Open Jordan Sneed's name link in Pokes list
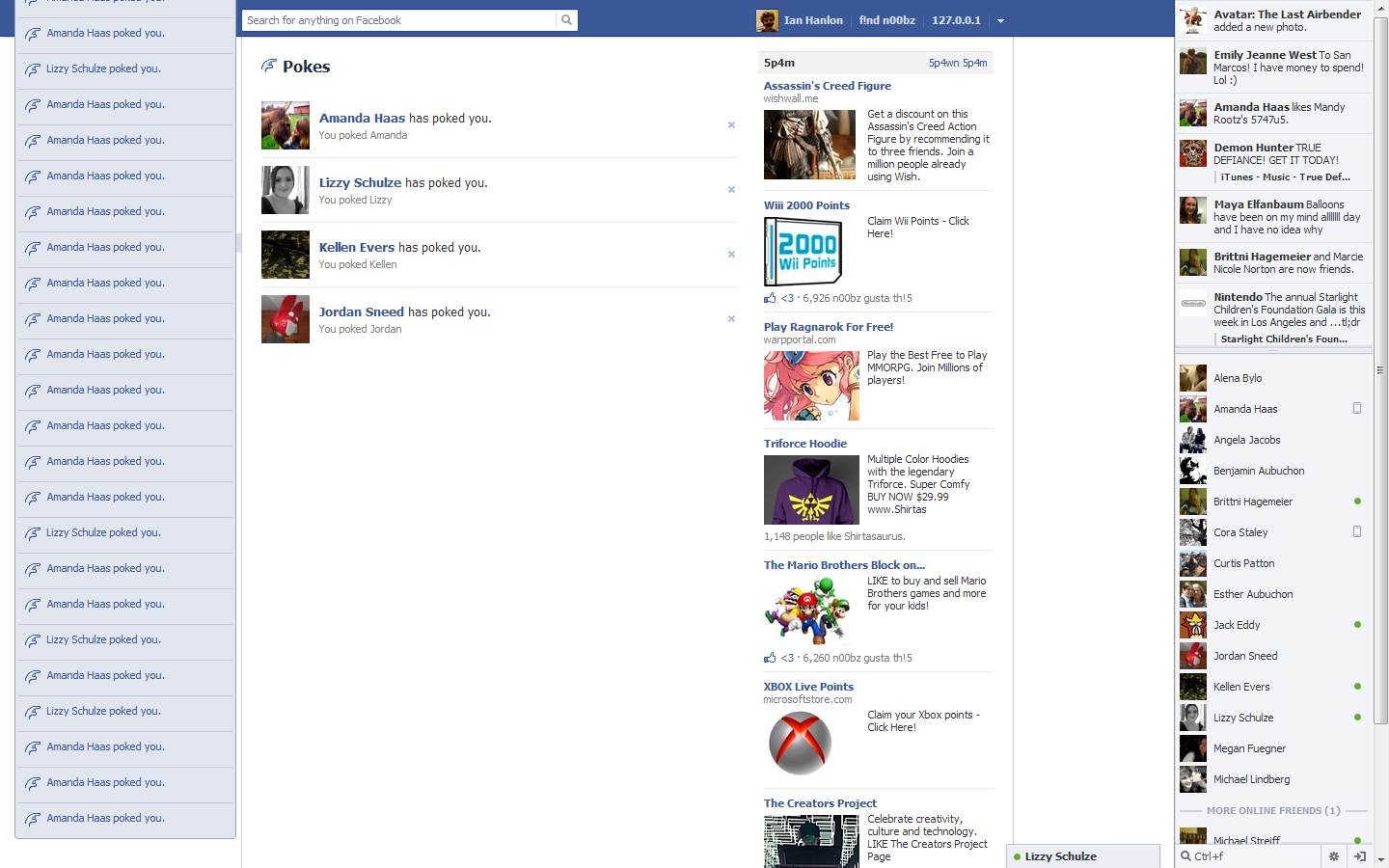 click(x=362, y=312)
